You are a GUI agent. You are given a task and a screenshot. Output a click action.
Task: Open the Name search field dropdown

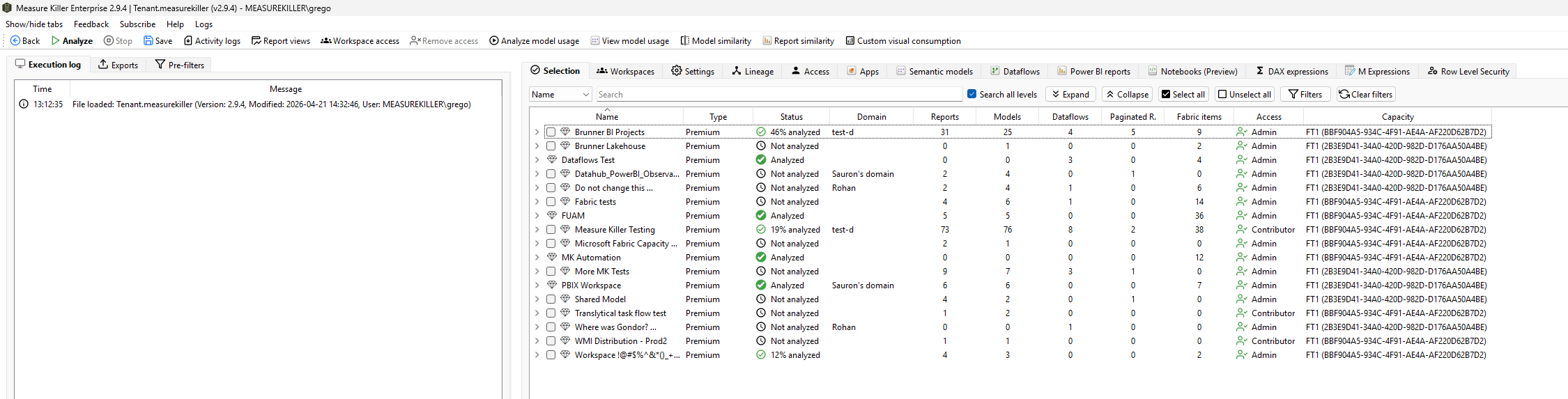tap(560, 94)
